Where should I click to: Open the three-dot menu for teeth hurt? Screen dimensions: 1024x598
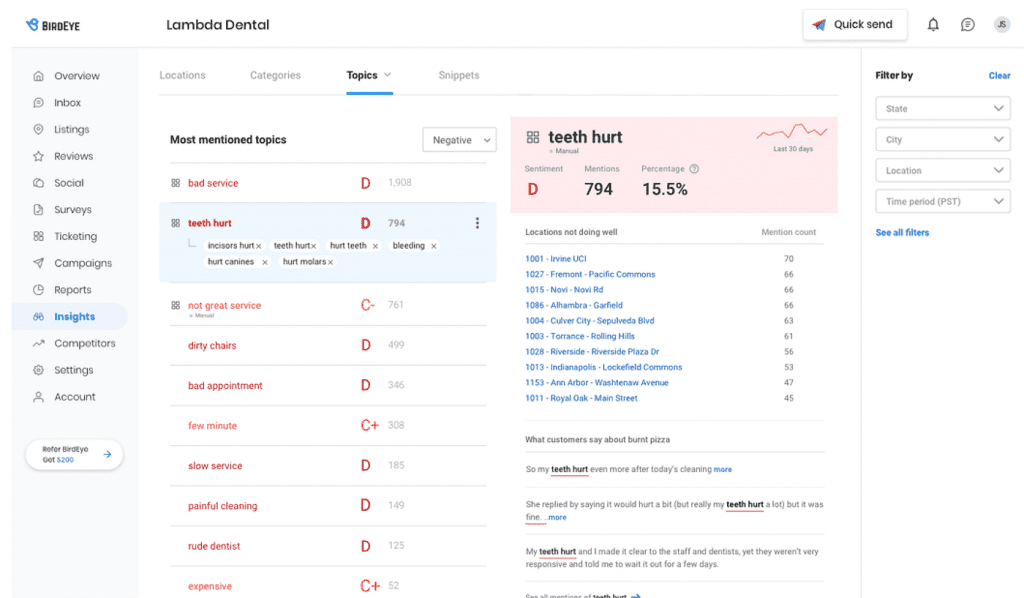(477, 223)
